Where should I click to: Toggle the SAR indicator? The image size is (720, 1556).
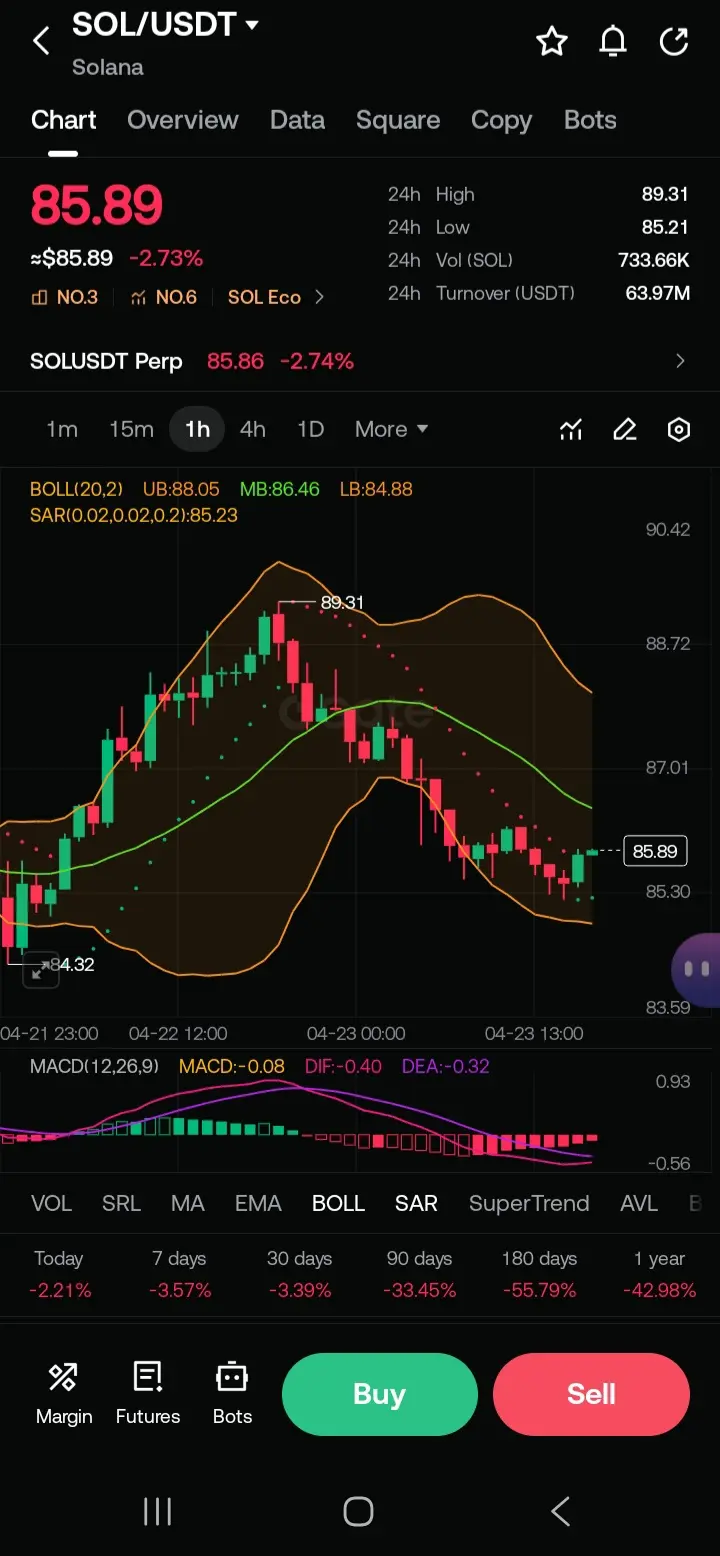click(416, 1203)
